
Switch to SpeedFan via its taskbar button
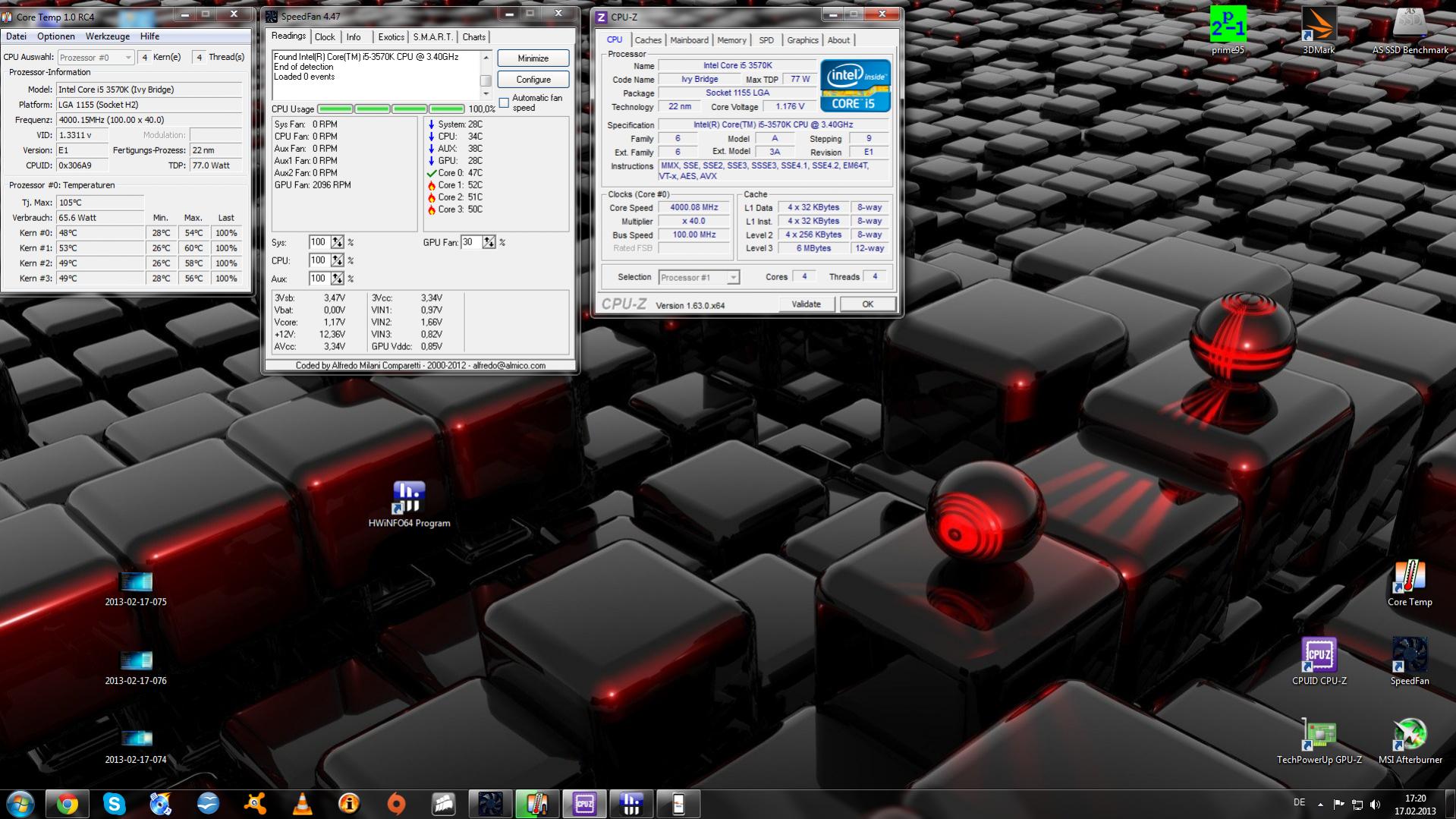(x=491, y=804)
